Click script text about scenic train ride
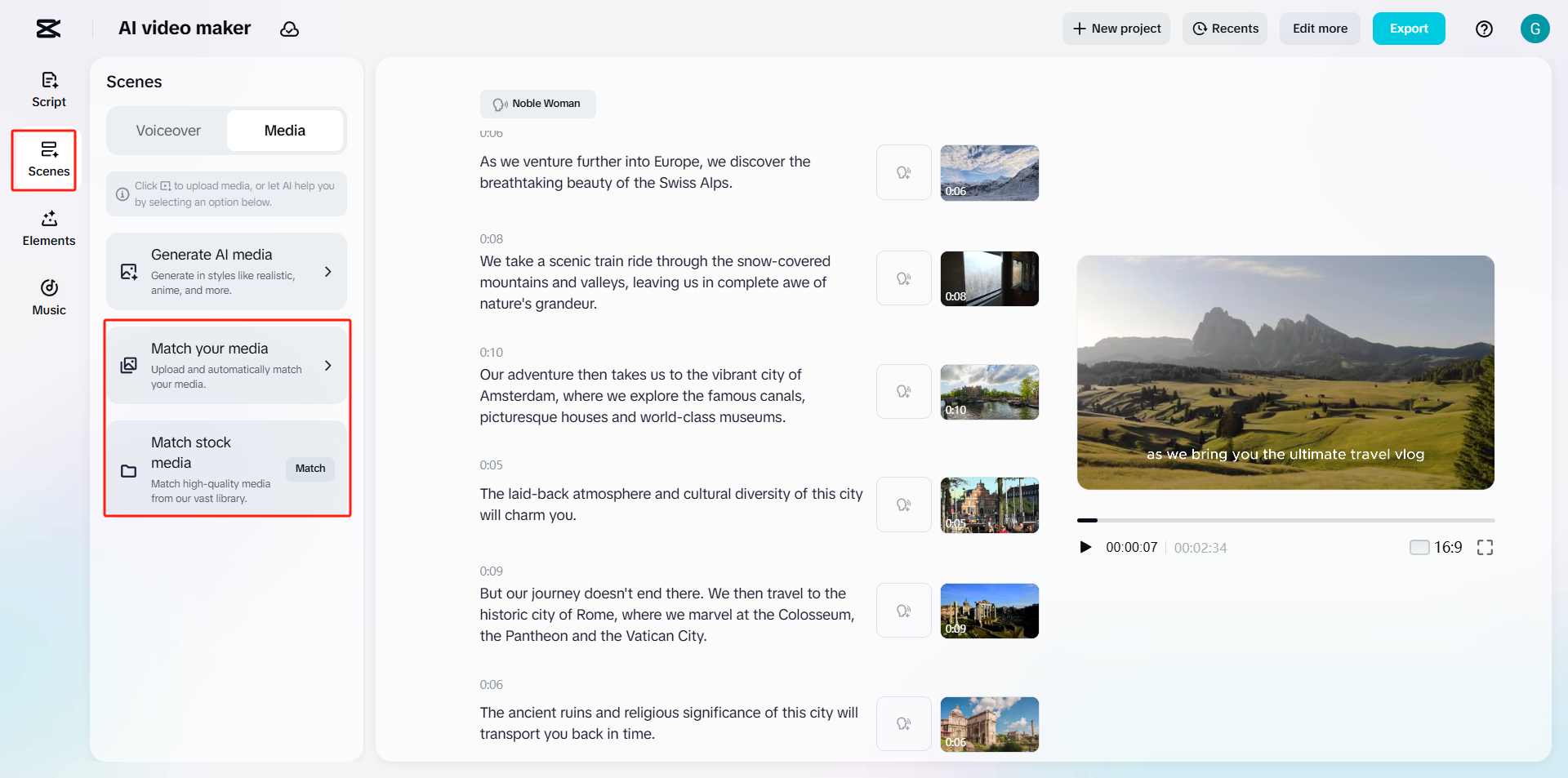Image resolution: width=1568 pixels, height=778 pixels. pyautogui.click(x=655, y=282)
